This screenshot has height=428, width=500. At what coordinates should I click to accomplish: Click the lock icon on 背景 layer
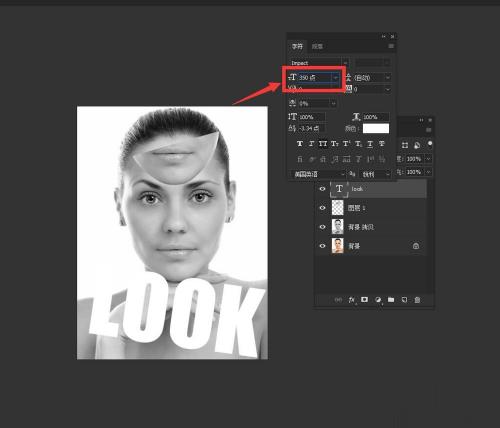pos(416,246)
